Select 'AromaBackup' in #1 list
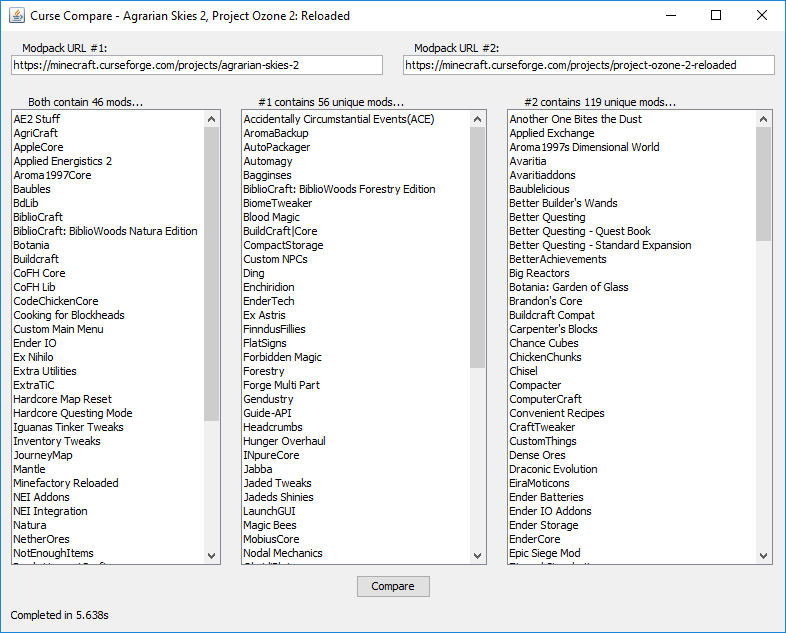This screenshot has height=633, width=786. (x=276, y=133)
